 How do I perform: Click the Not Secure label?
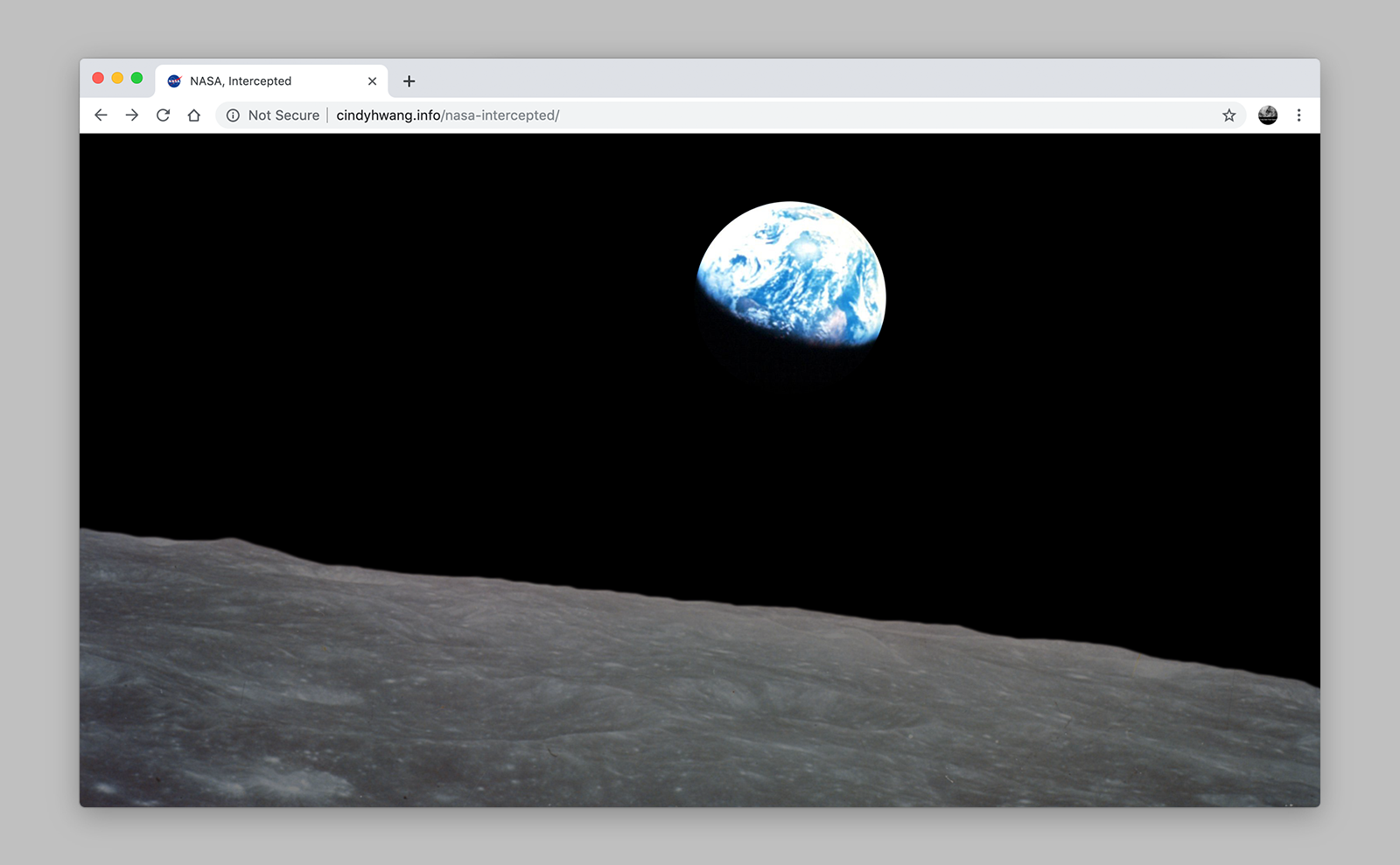click(x=283, y=115)
